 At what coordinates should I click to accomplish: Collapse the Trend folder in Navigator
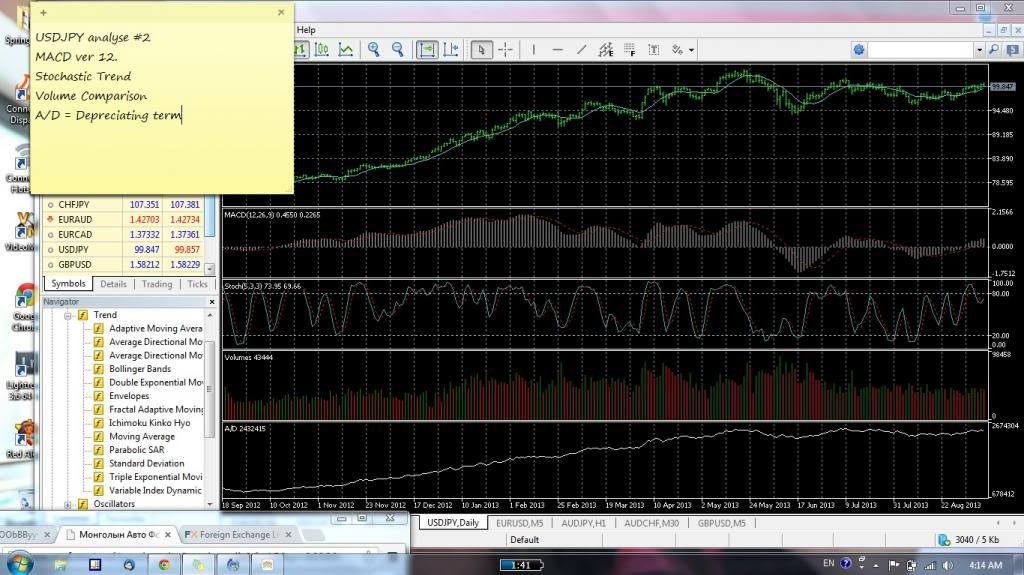[68, 315]
